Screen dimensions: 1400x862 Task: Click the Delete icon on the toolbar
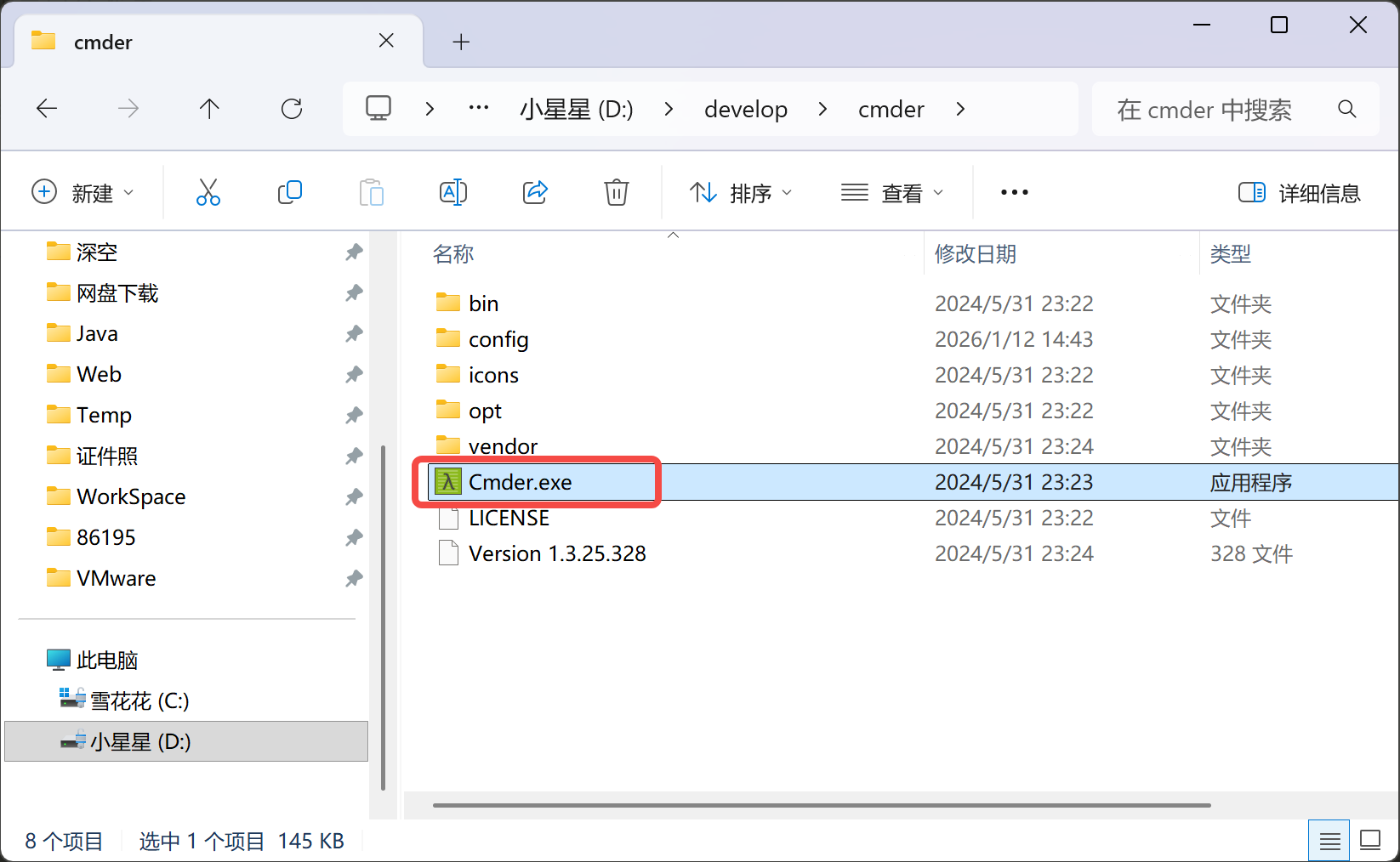pyautogui.click(x=616, y=192)
